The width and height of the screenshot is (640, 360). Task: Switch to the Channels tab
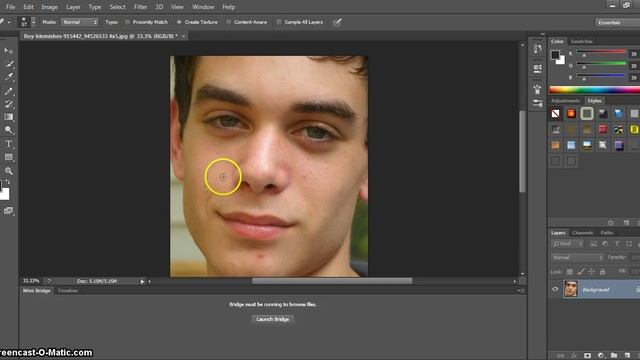582,233
